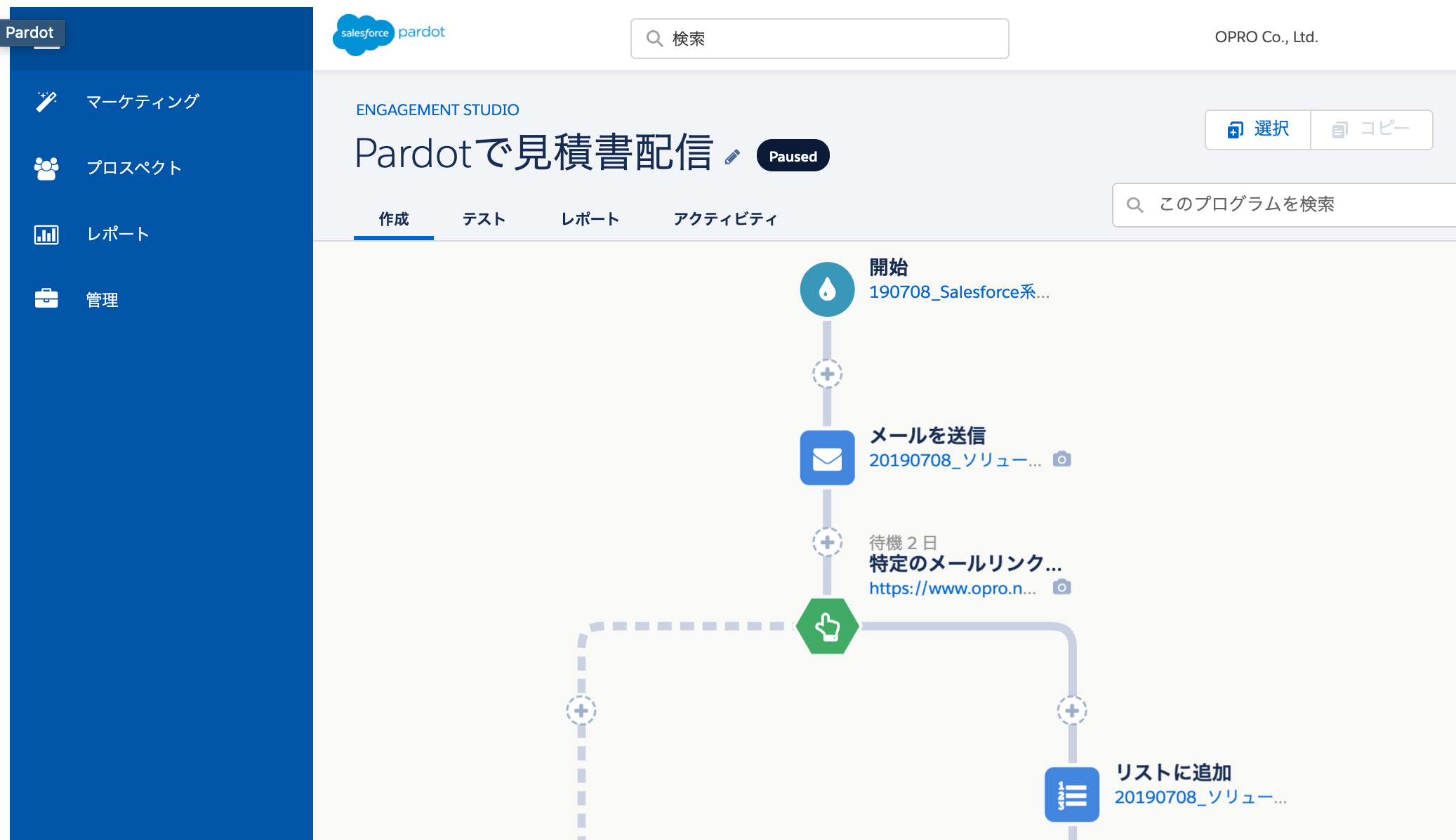Select the Send Email envelope node

(x=827, y=458)
